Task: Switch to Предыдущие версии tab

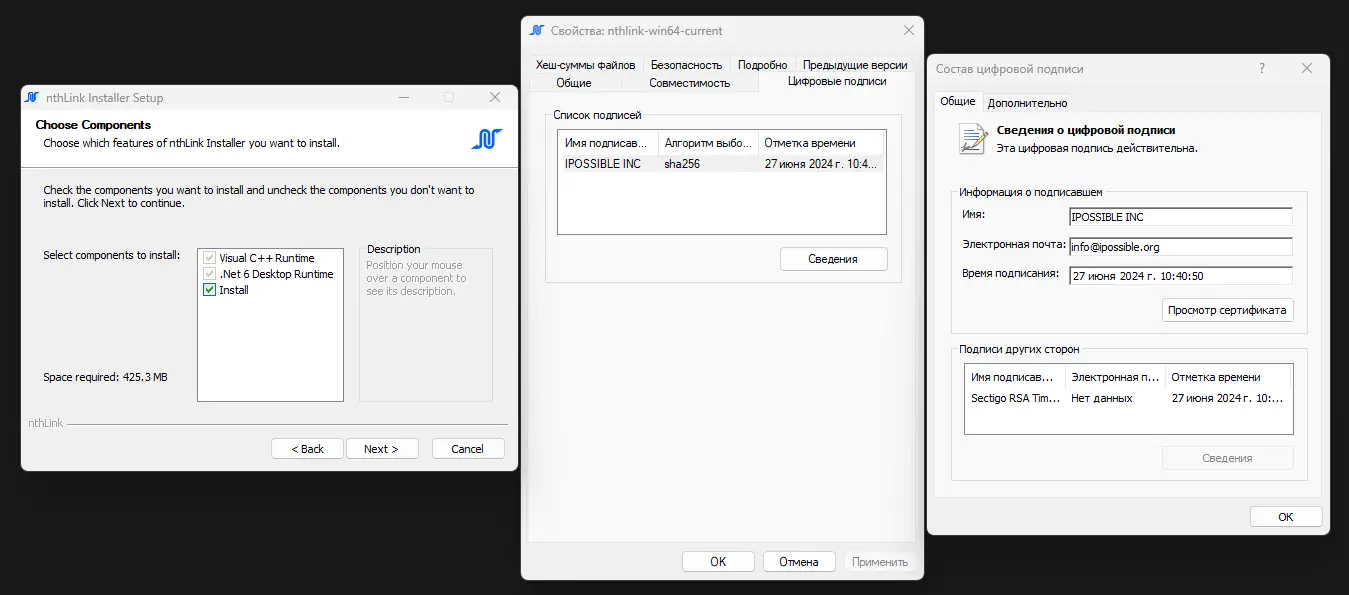Action: click(855, 65)
